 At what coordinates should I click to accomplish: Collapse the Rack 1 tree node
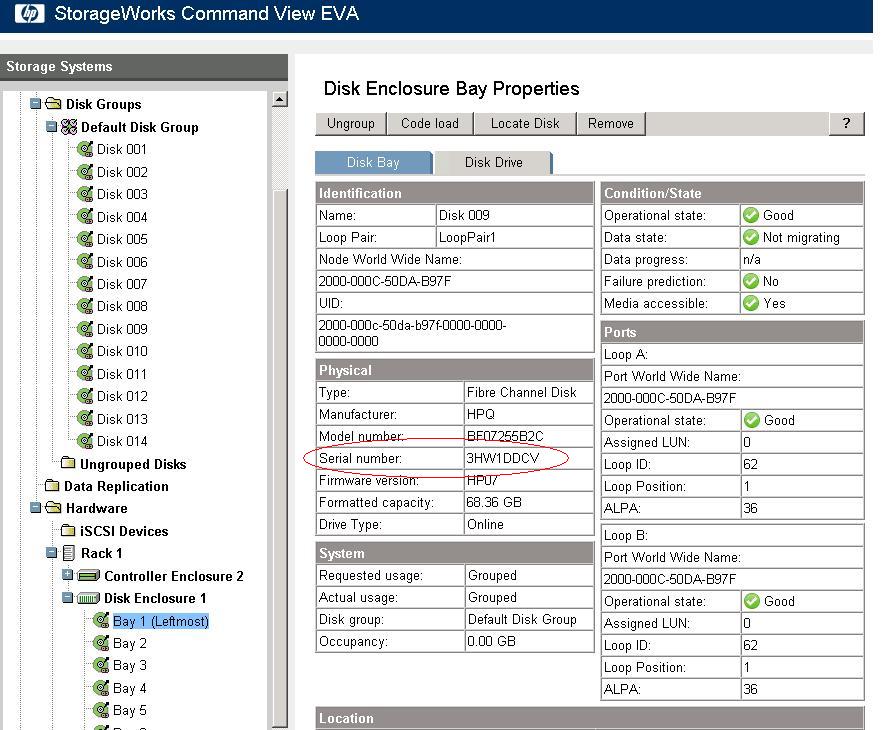51,553
